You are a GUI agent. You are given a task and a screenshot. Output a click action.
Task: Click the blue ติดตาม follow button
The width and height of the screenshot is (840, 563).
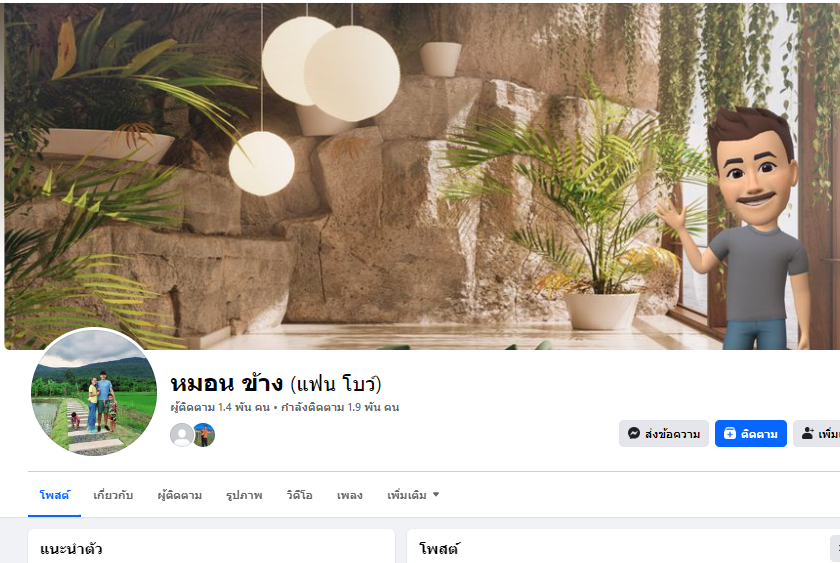(751, 433)
